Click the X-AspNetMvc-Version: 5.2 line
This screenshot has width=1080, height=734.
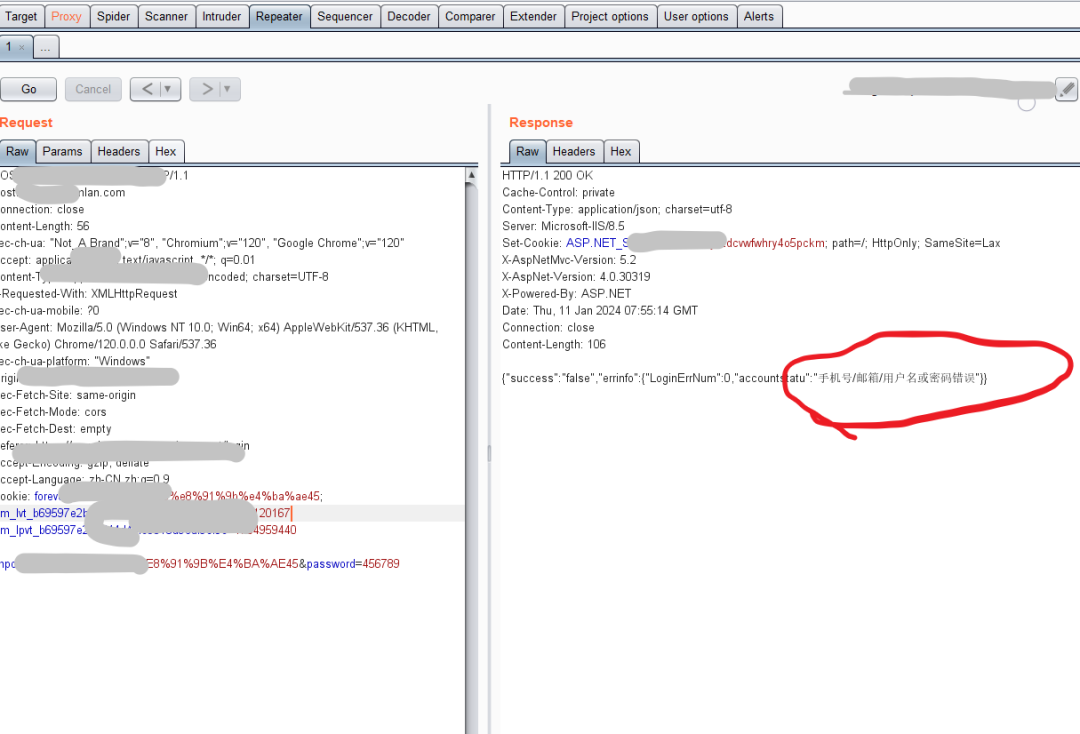(x=569, y=260)
